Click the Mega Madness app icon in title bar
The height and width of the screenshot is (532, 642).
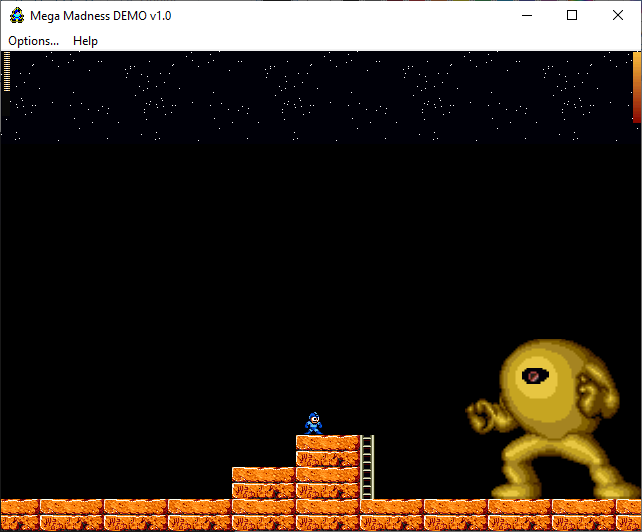pyautogui.click(x=17, y=16)
